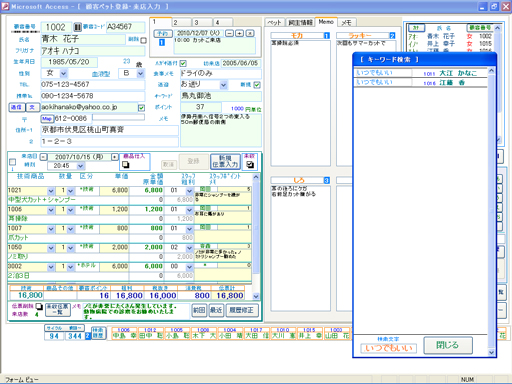Switch to the Memo tab
Viewport: 512px width, 384px height.
pos(326,22)
